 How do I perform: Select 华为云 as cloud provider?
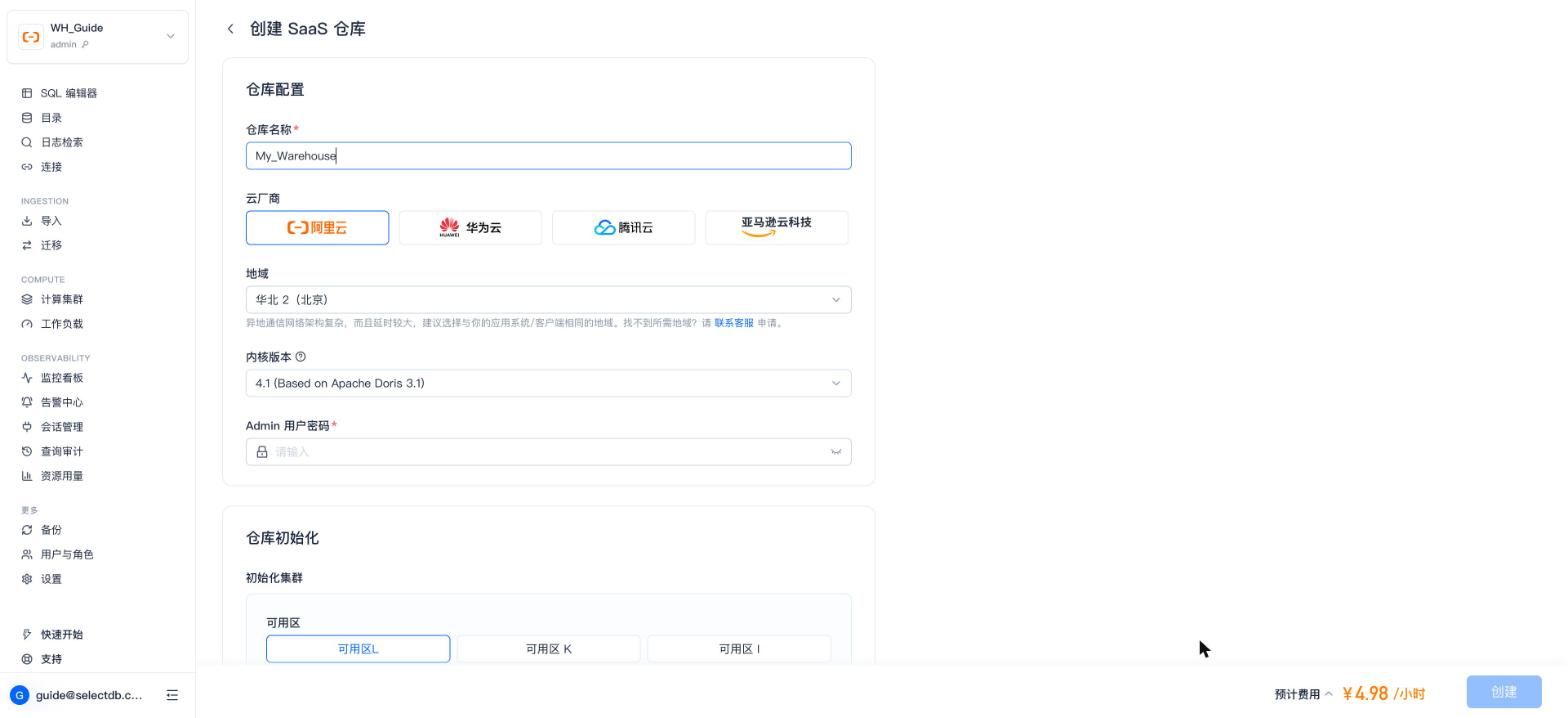[x=470, y=228]
